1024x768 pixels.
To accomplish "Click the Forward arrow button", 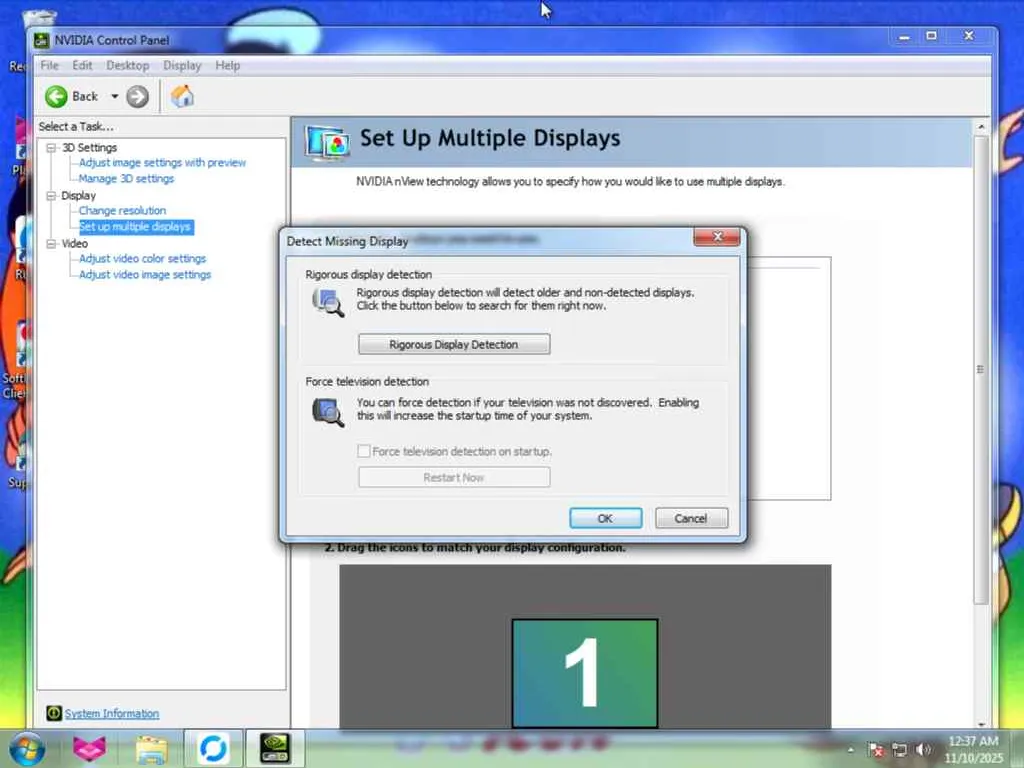I will click(x=137, y=97).
